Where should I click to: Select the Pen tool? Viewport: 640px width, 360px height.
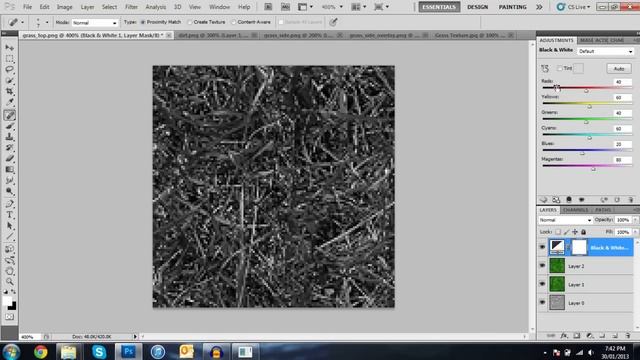pos(9,204)
